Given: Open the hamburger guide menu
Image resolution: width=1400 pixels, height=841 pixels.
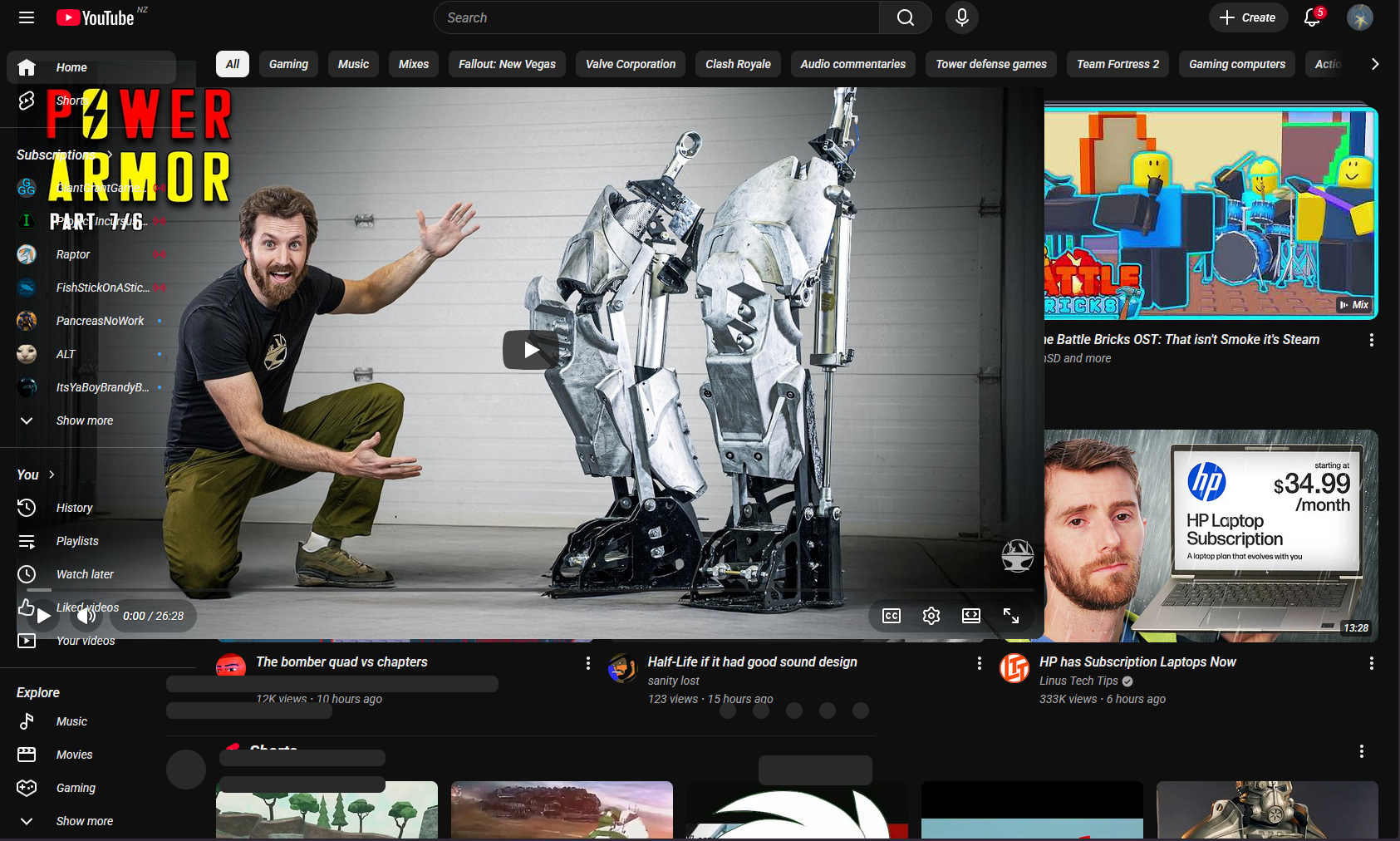Looking at the screenshot, I should click(x=27, y=17).
